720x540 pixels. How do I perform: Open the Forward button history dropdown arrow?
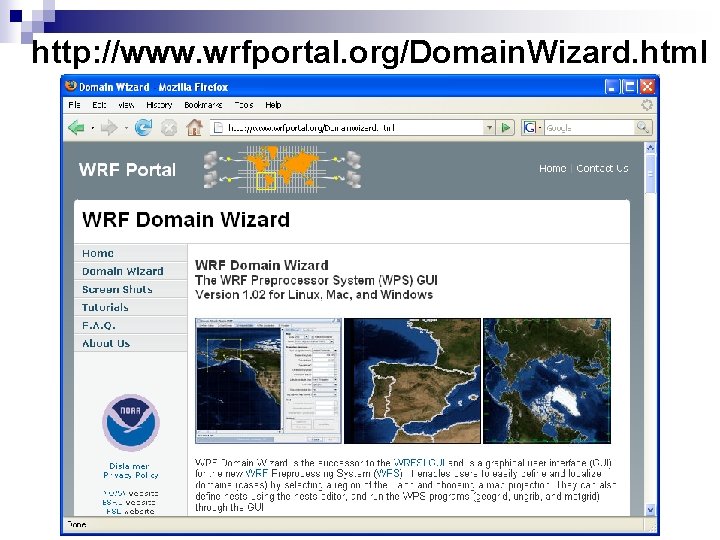click(x=125, y=128)
